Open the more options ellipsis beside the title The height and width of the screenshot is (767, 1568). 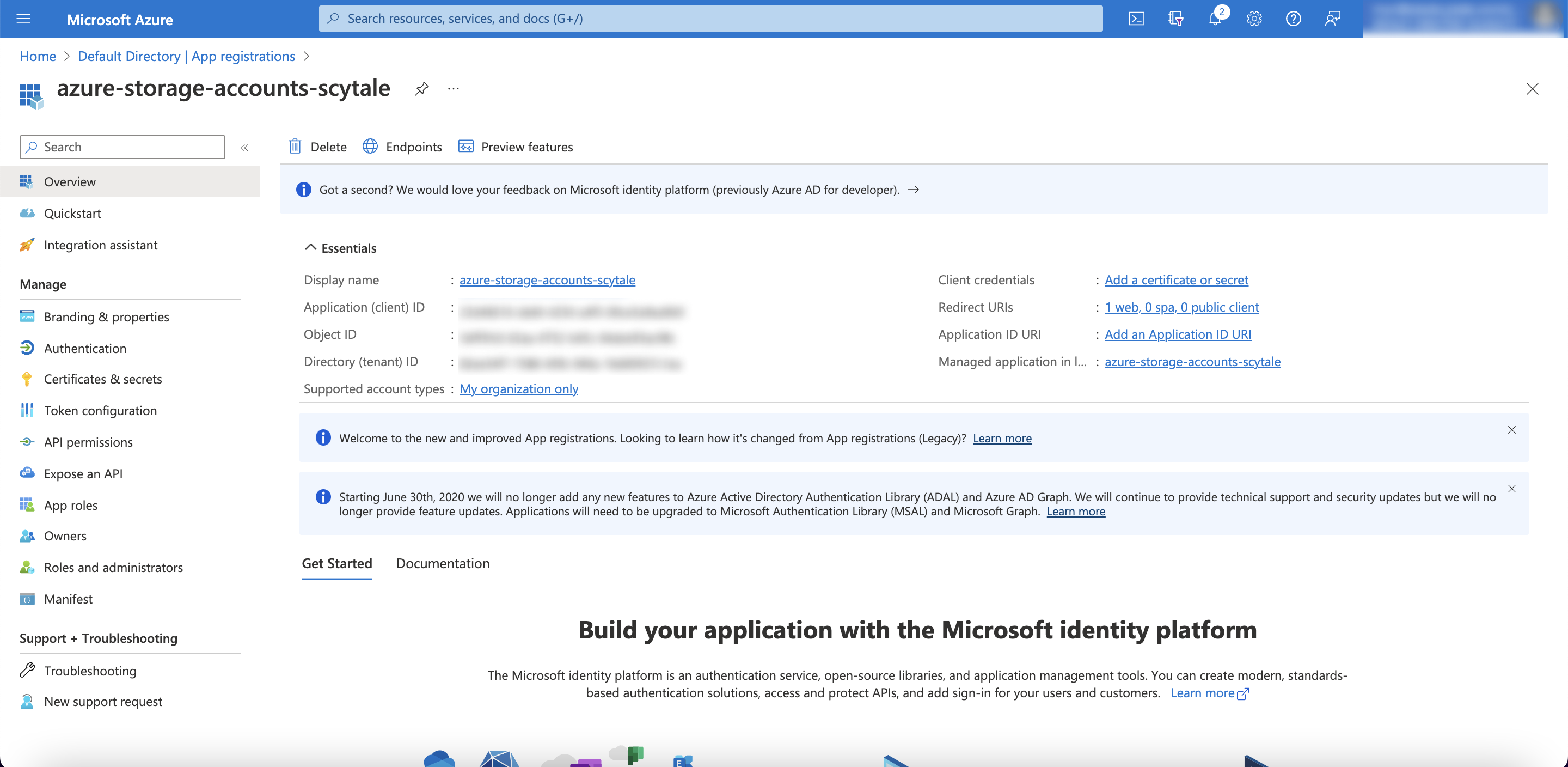454,89
